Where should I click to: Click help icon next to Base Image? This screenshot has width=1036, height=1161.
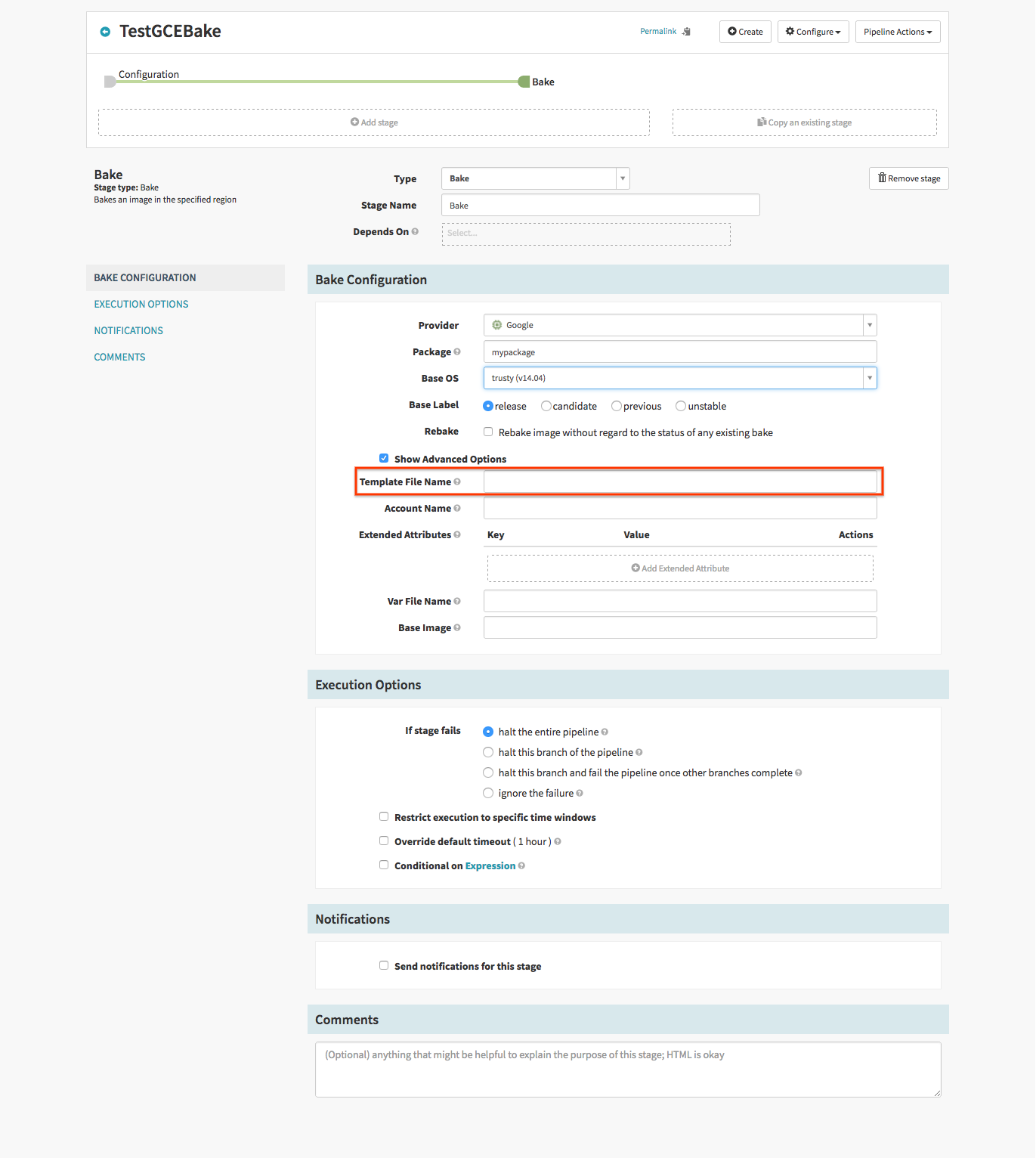click(457, 627)
